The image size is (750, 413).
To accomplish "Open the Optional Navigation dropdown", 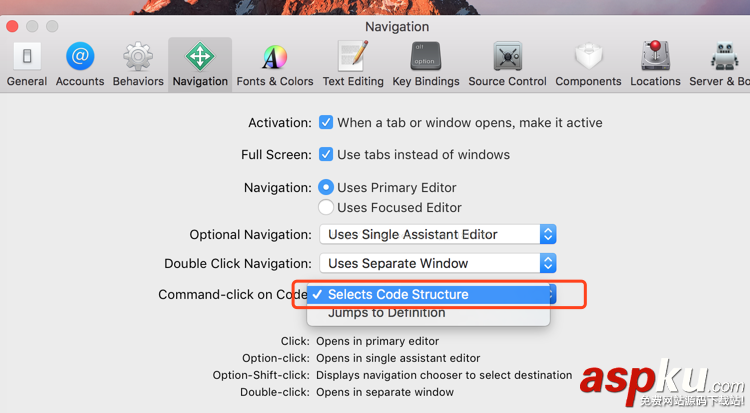I will tap(437, 234).
